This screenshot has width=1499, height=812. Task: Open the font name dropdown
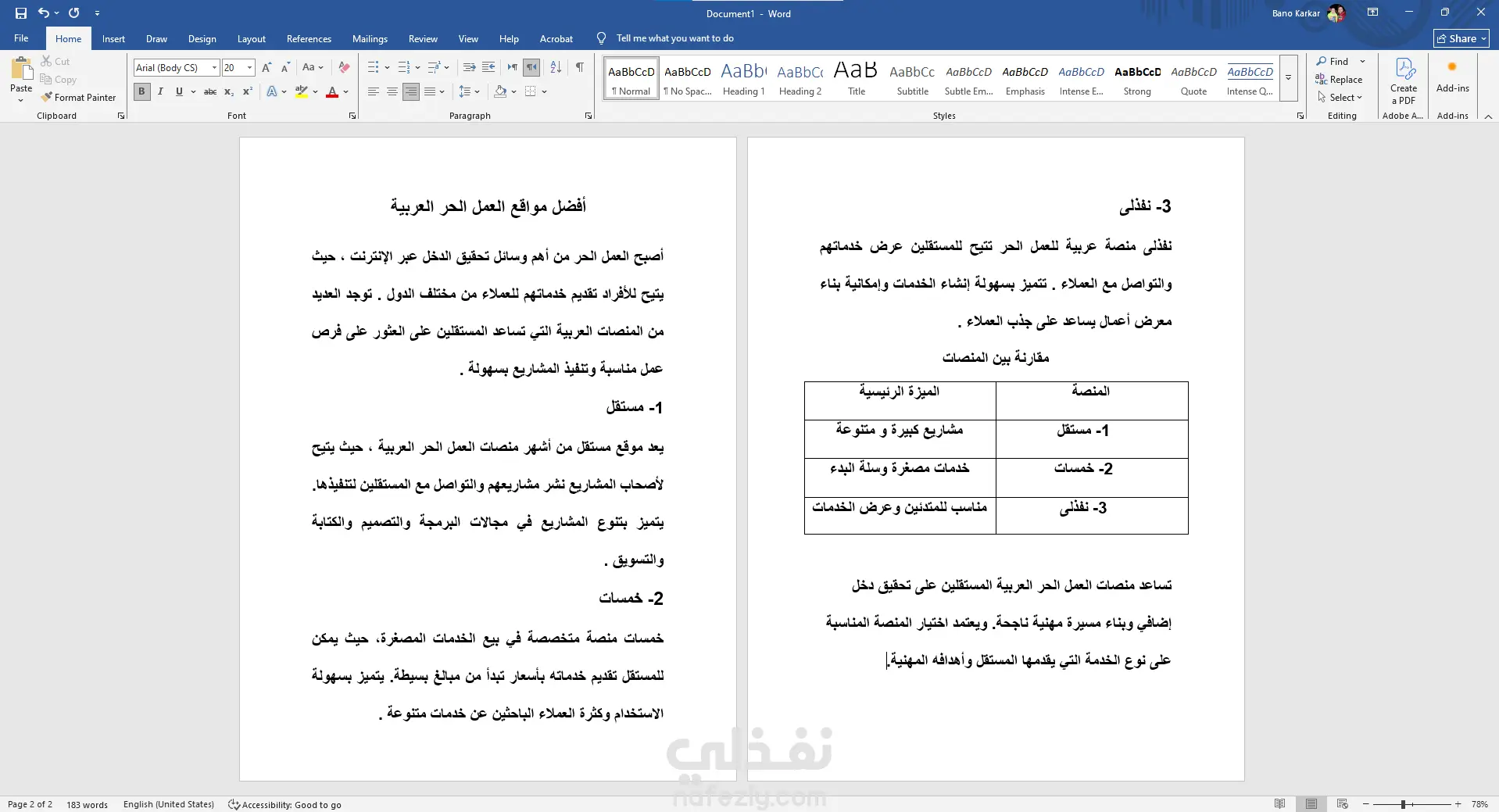pyautogui.click(x=214, y=68)
